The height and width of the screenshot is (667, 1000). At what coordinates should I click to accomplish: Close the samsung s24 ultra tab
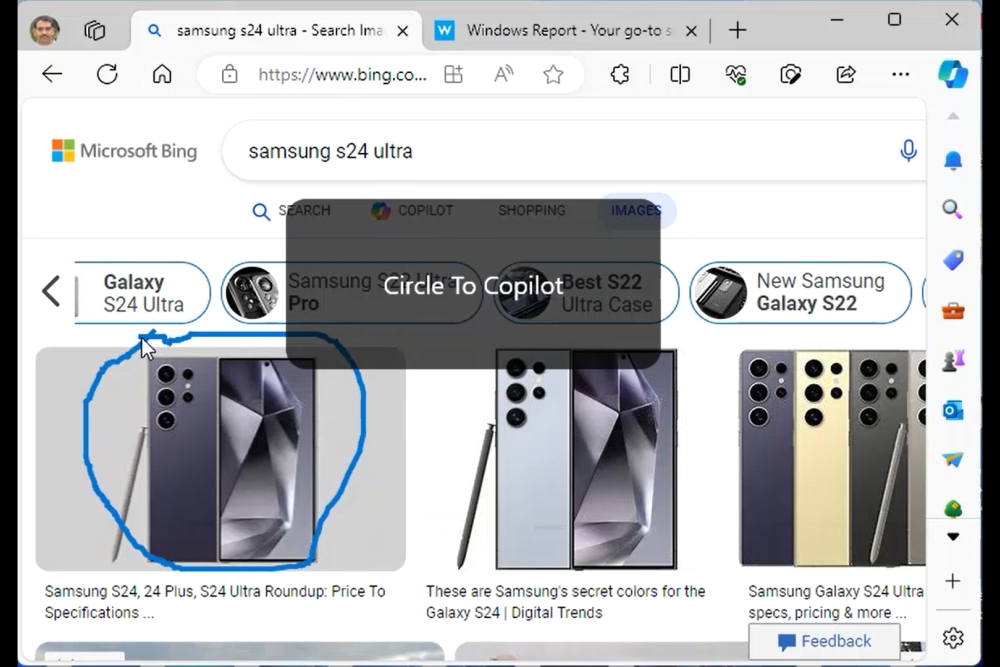[x=402, y=31]
